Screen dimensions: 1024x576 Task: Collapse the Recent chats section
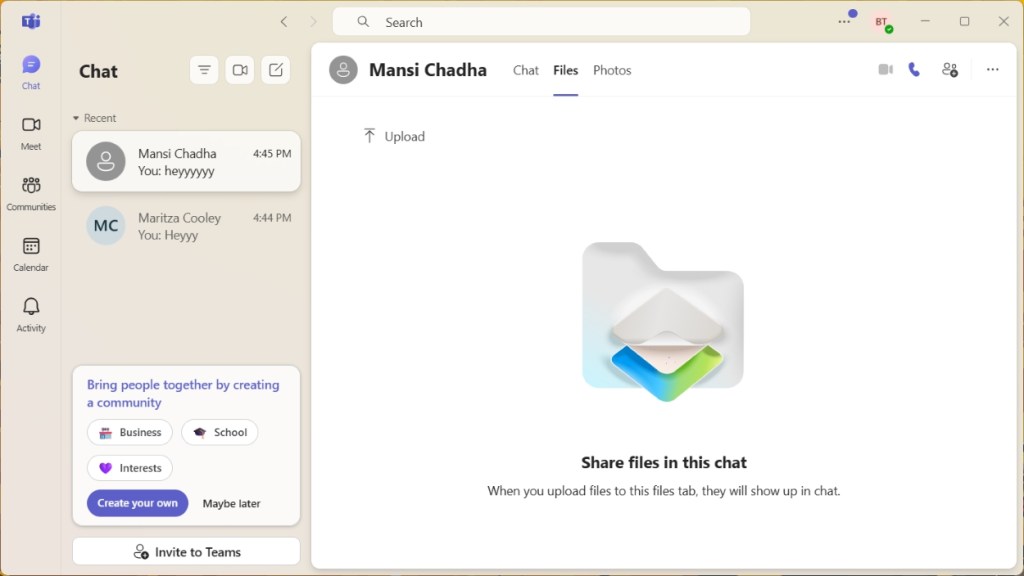click(76, 118)
